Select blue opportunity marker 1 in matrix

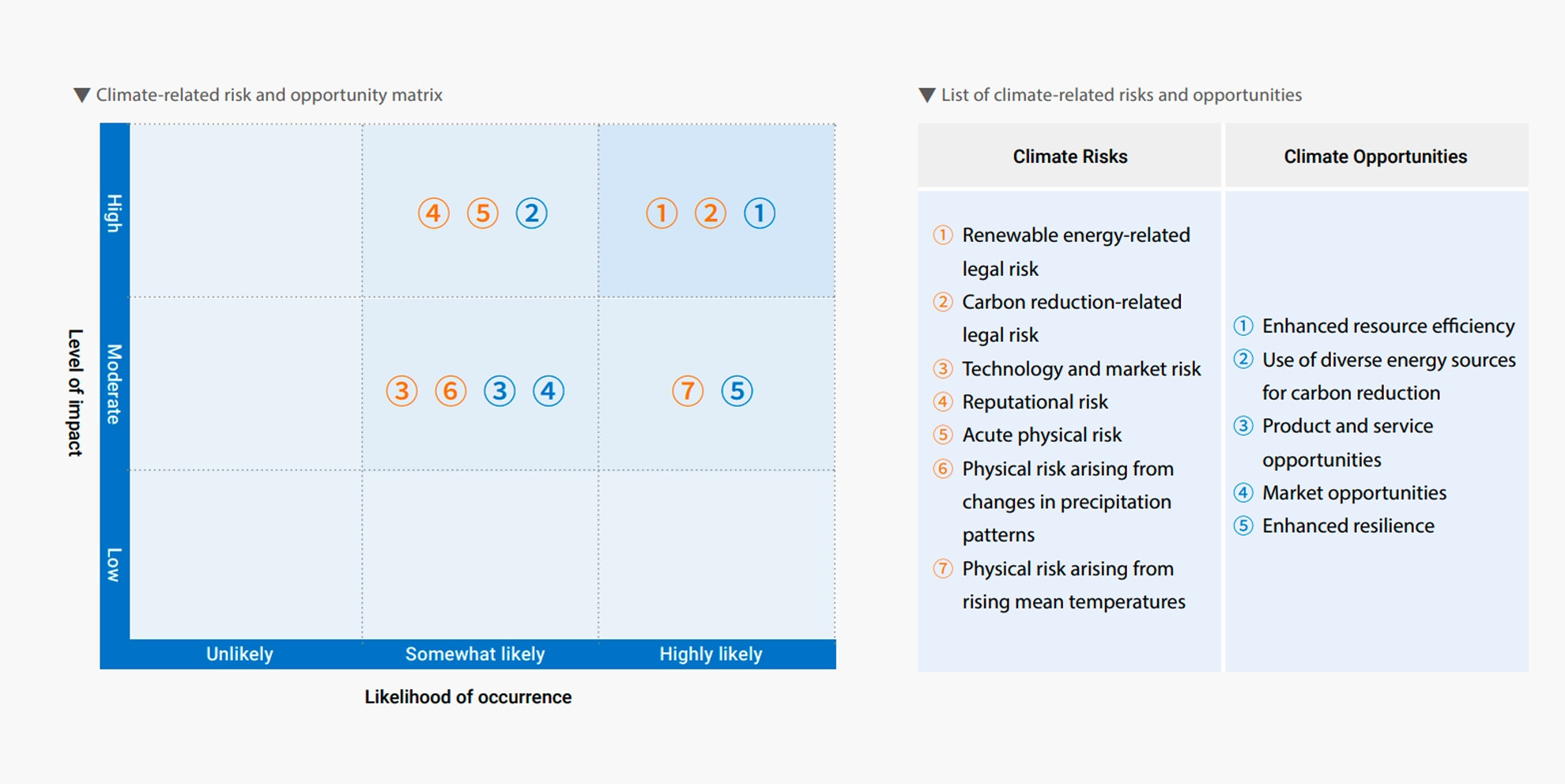pos(760,213)
